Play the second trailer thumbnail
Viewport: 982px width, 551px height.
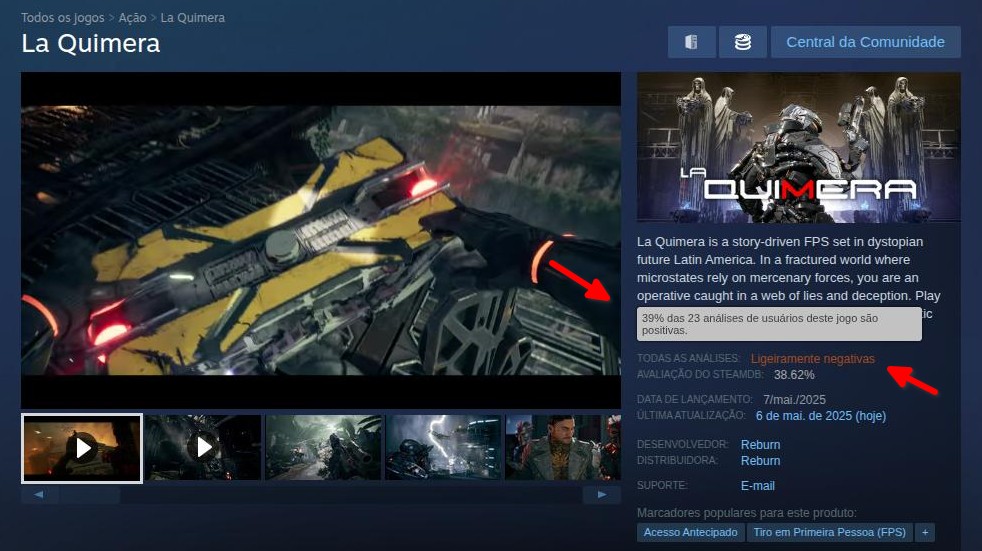pyautogui.click(x=203, y=448)
